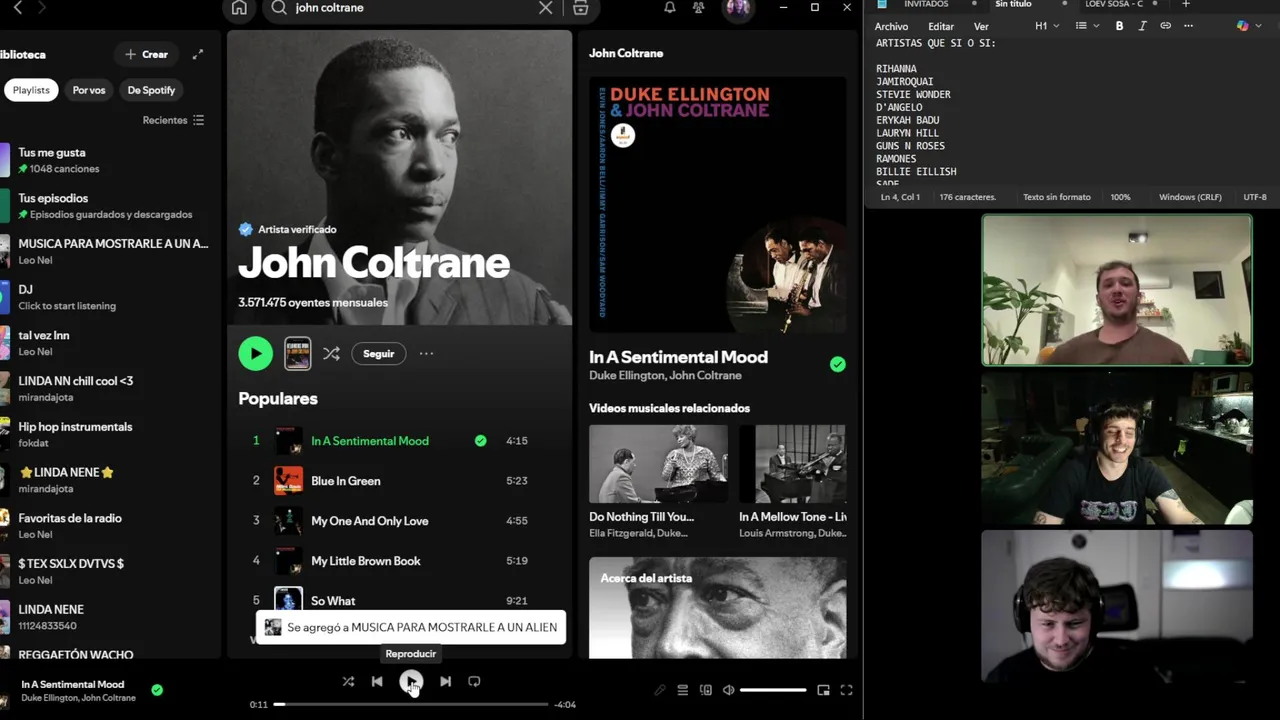
Task: Open the Acerca del artista card
Action: 718,608
